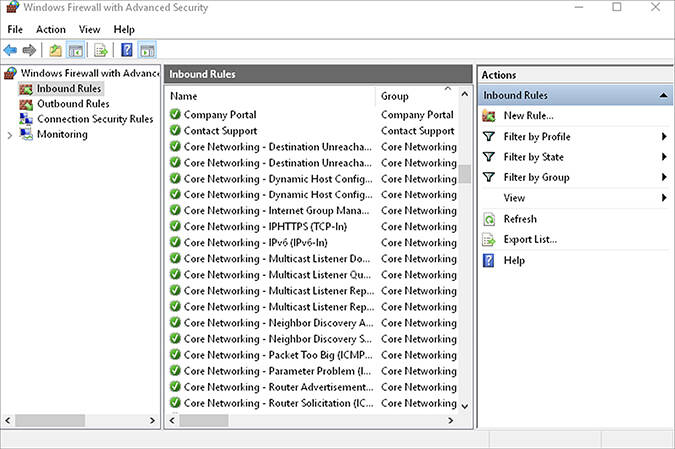Click the Filter by State funnel icon

pos(489,157)
